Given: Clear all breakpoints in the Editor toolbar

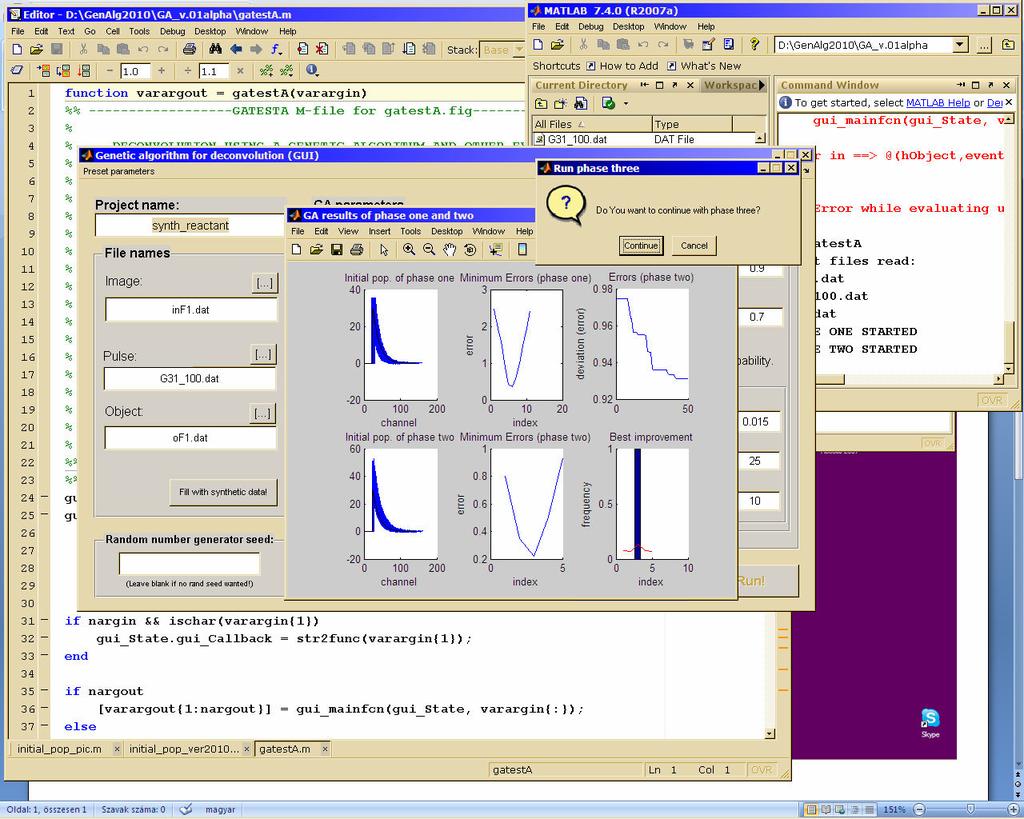Looking at the screenshot, I should pos(322,50).
